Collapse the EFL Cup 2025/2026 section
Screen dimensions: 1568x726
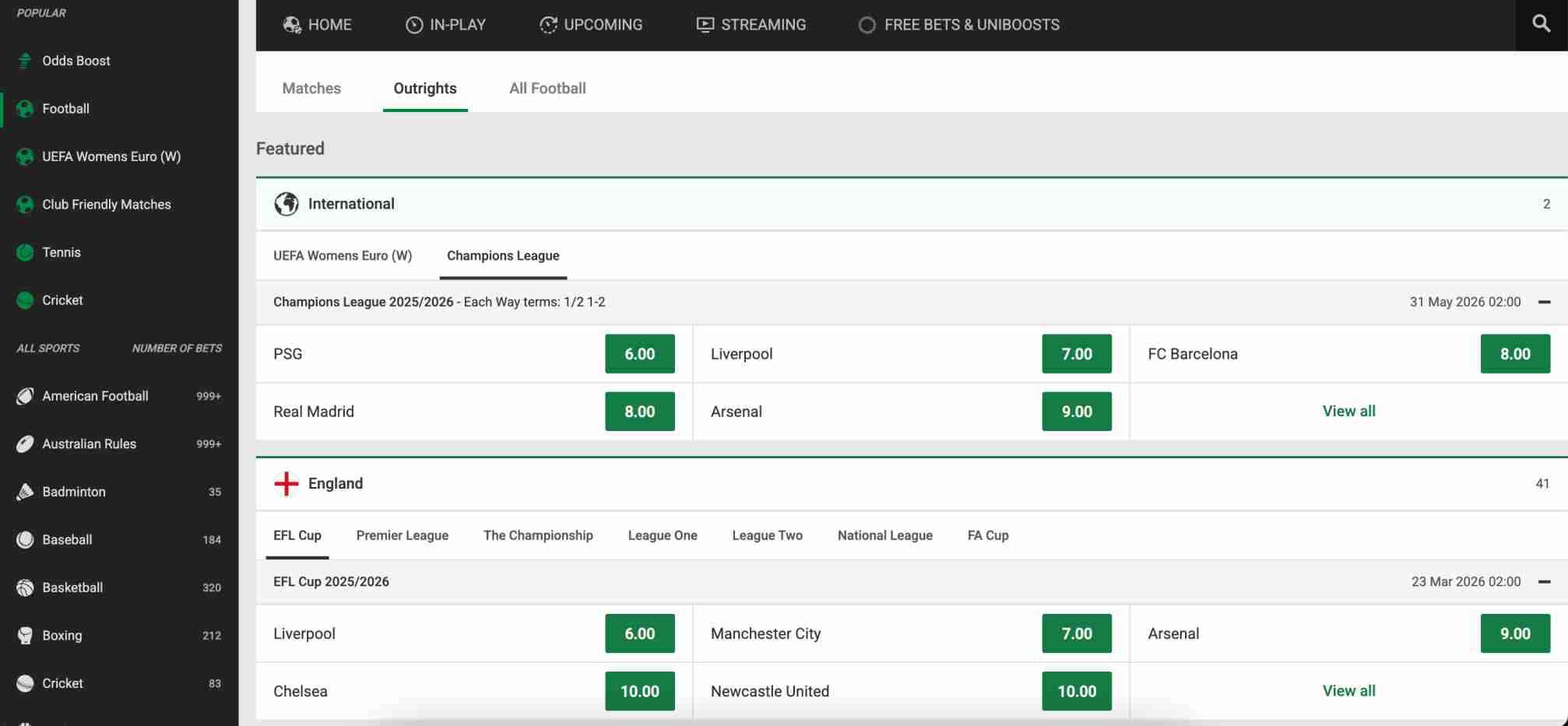[1545, 581]
